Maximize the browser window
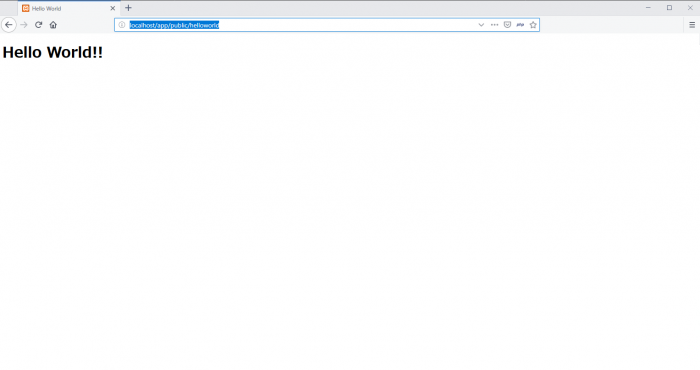The width and height of the screenshot is (700, 370). [x=669, y=8]
